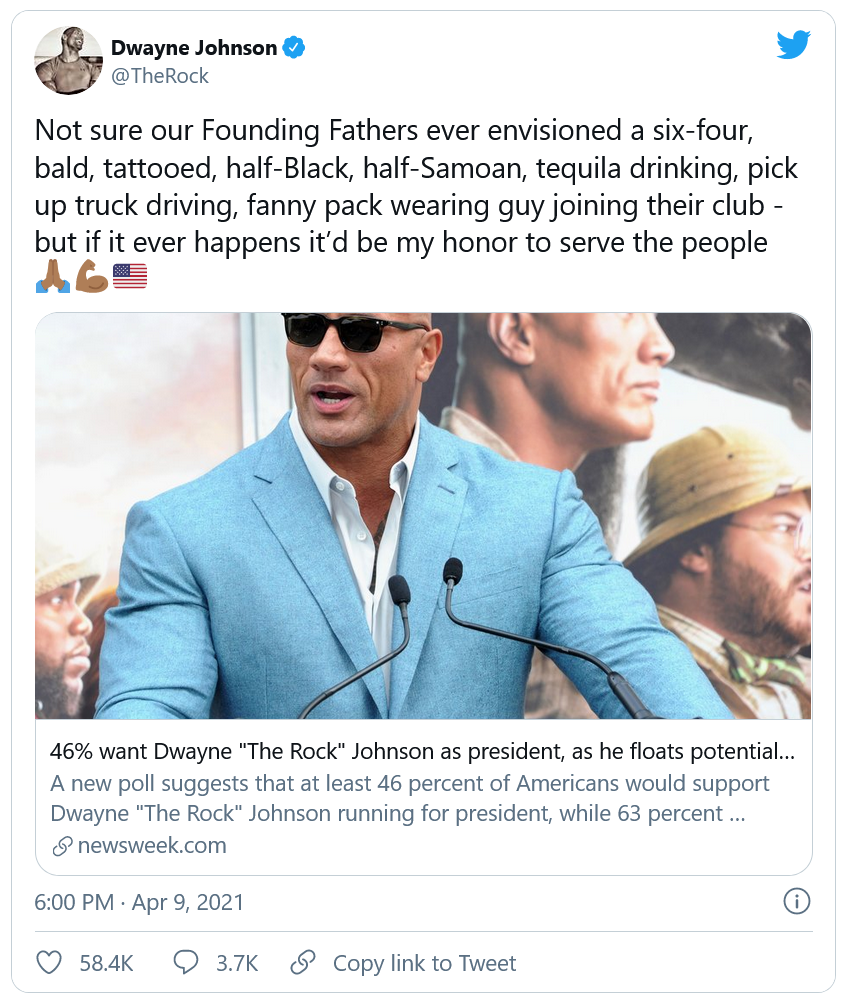Open the tweet info circle icon
This screenshot has height=1002, width=843.
[x=796, y=901]
